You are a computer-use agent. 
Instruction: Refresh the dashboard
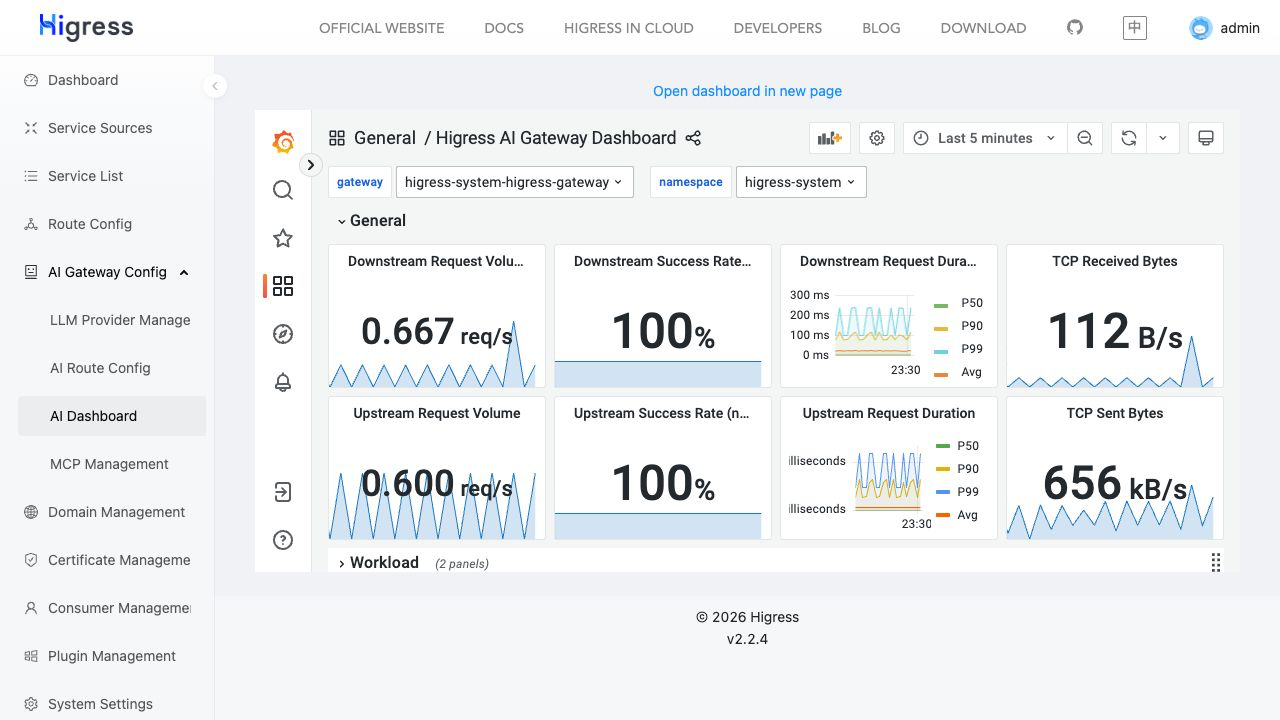pos(1129,138)
